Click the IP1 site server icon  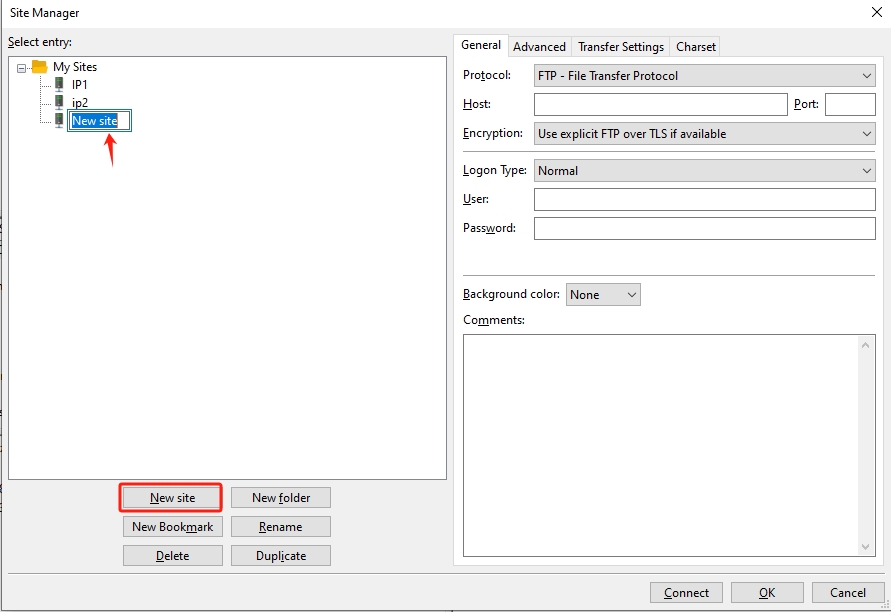point(59,85)
